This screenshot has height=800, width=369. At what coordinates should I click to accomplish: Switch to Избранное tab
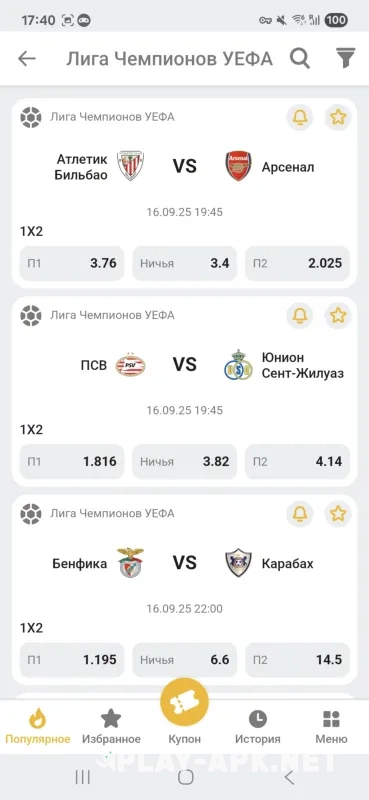click(111, 727)
